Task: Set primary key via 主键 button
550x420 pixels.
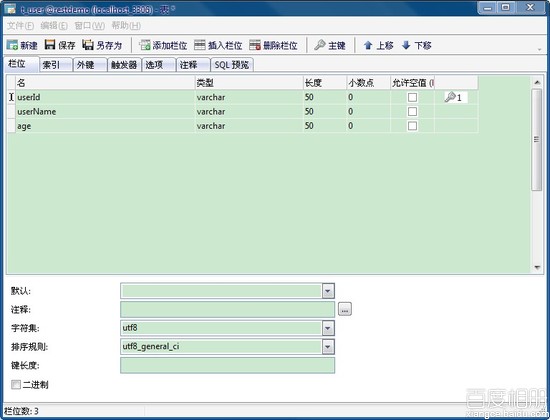Action: (x=330, y=45)
